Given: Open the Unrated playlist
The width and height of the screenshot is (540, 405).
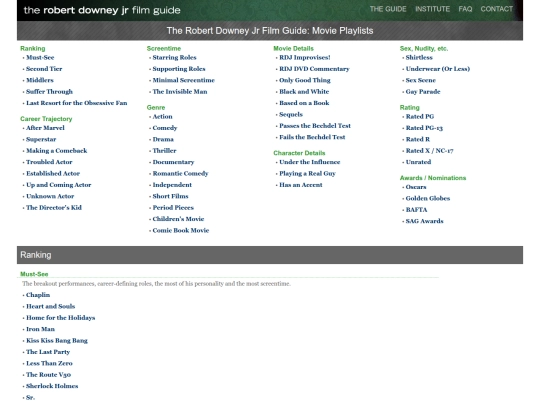Looking at the screenshot, I should (x=418, y=162).
